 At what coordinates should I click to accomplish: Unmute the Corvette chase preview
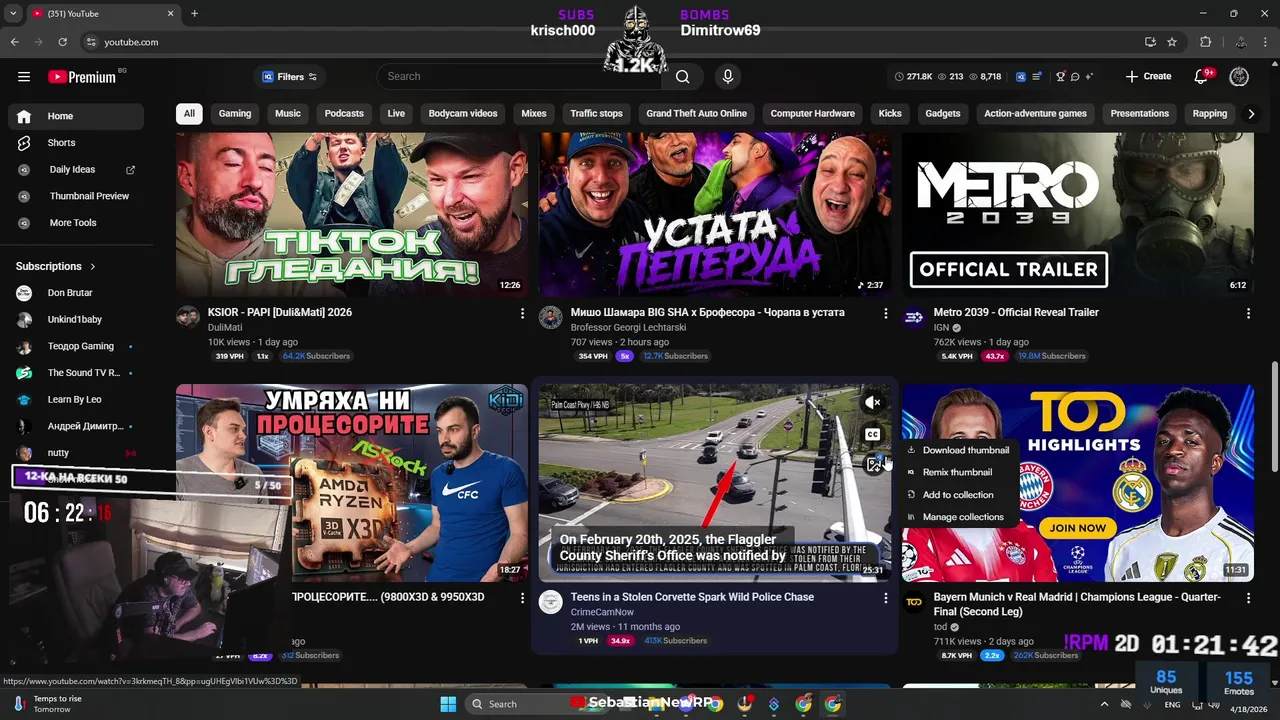coord(873,402)
